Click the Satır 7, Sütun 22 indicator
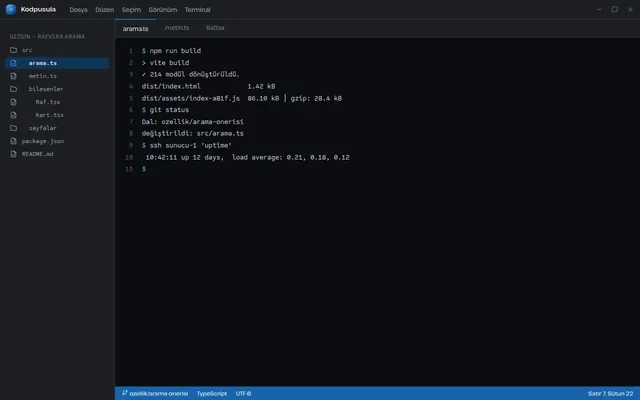Viewport: 640px width, 400px height. pos(611,393)
